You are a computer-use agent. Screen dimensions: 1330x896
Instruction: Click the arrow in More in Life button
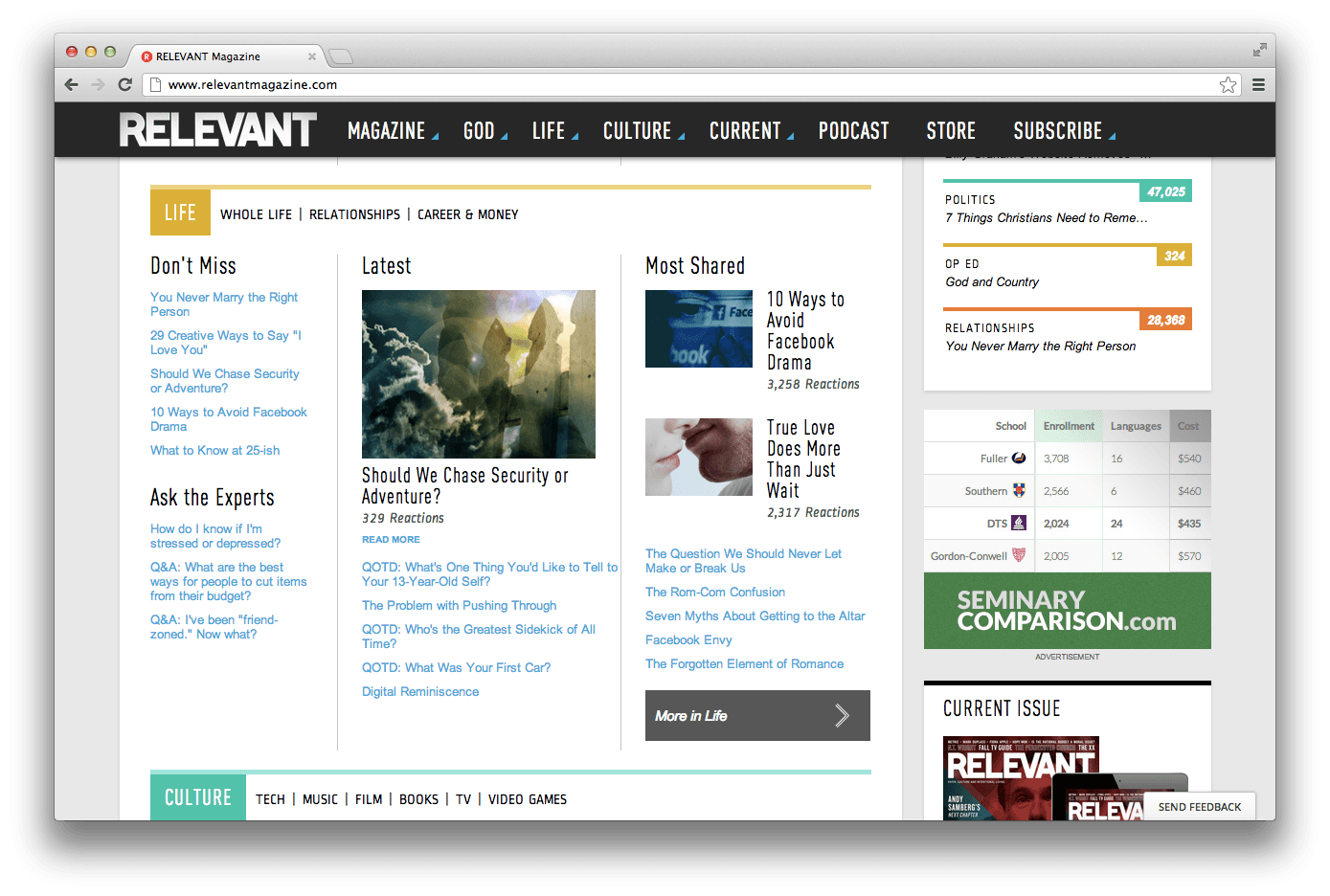[842, 715]
